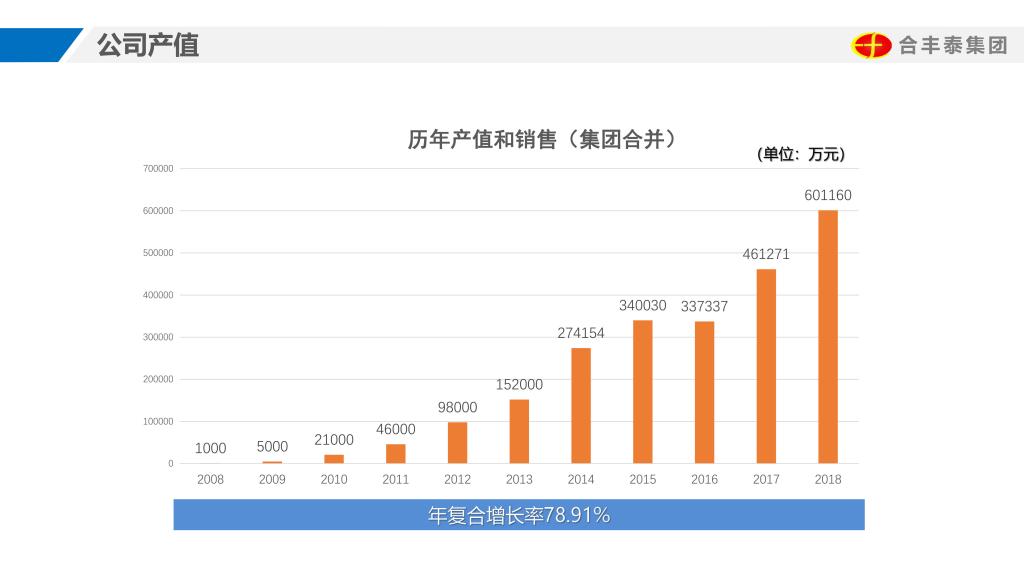
Task: Select the 公司产值 slide heading
Action: pos(147,45)
